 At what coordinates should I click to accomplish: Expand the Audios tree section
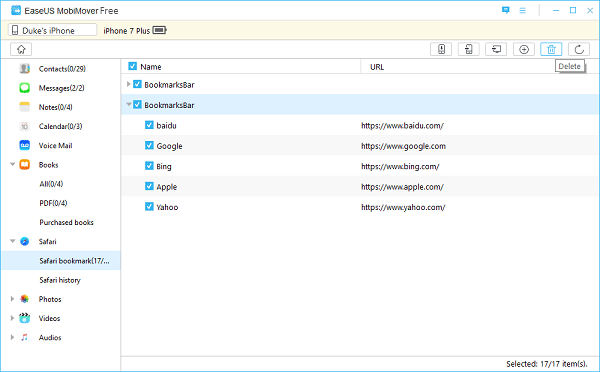(12, 337)
